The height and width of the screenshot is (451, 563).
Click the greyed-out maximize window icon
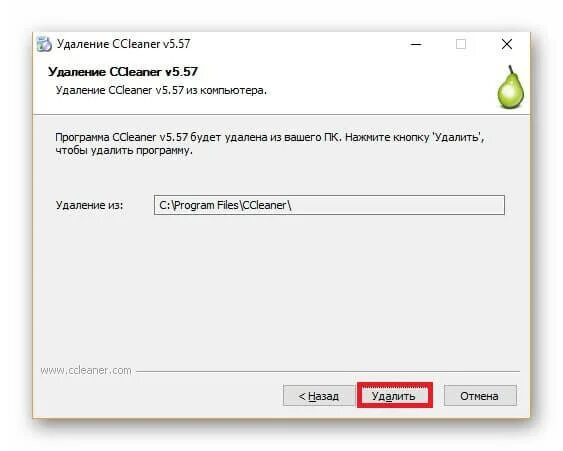point(461,44)
